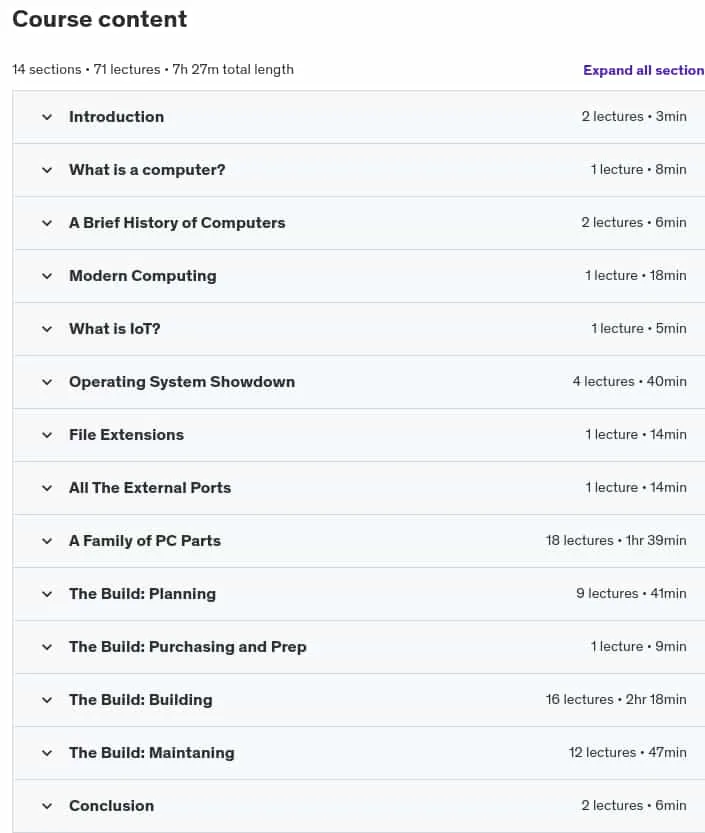Click chevron beside A Brief History of Computers
The image size is (705, 833).
[x=47, y=223]
